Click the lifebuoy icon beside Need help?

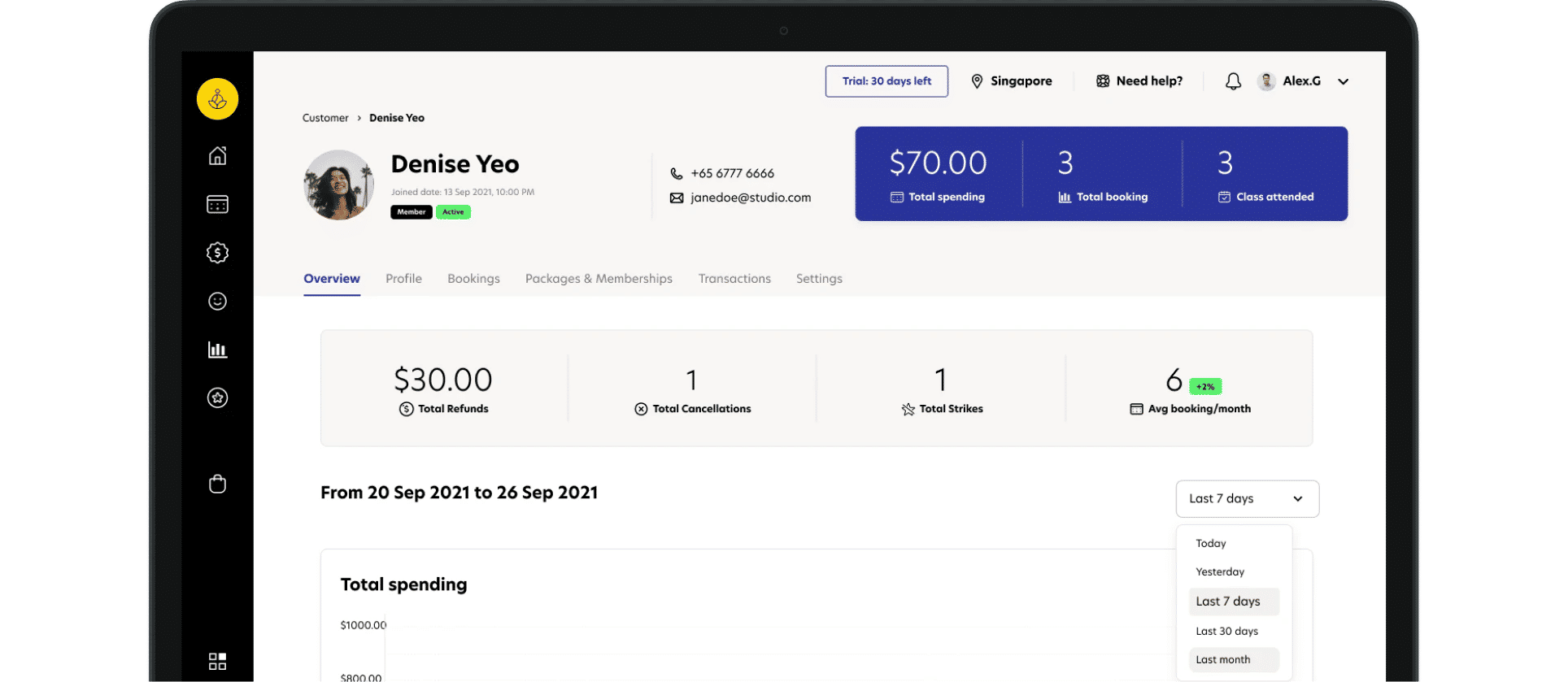pyautogui.click(x=1103, y=81)
